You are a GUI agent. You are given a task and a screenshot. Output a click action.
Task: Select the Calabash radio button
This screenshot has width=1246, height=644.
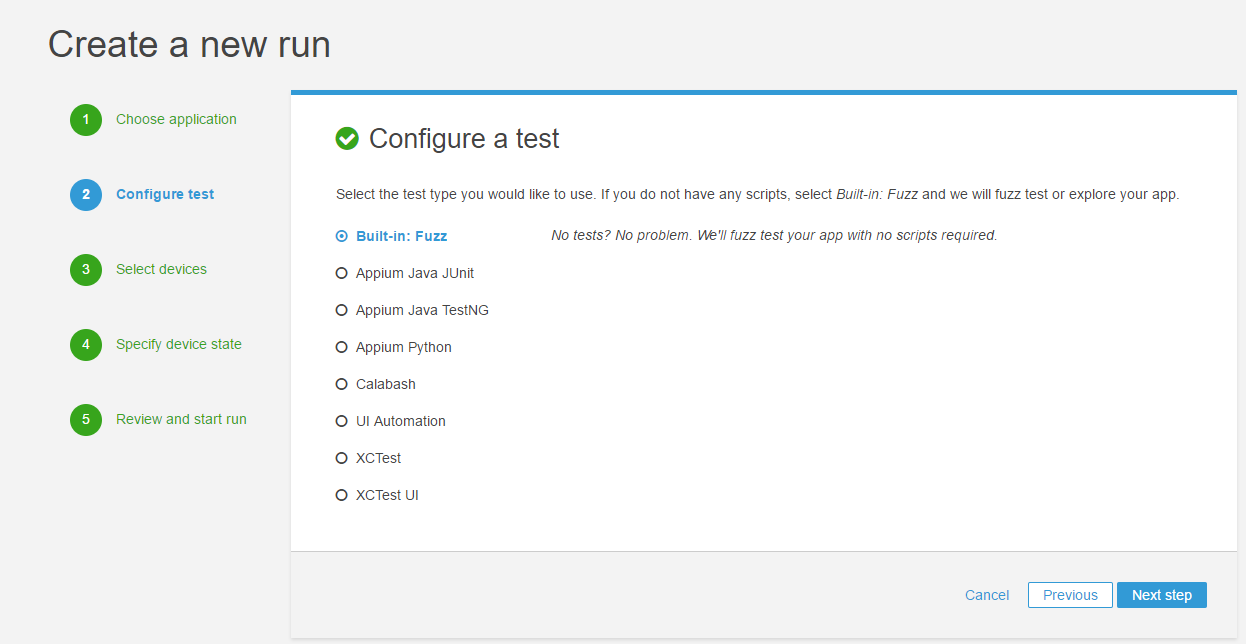(x=342, y=385)
